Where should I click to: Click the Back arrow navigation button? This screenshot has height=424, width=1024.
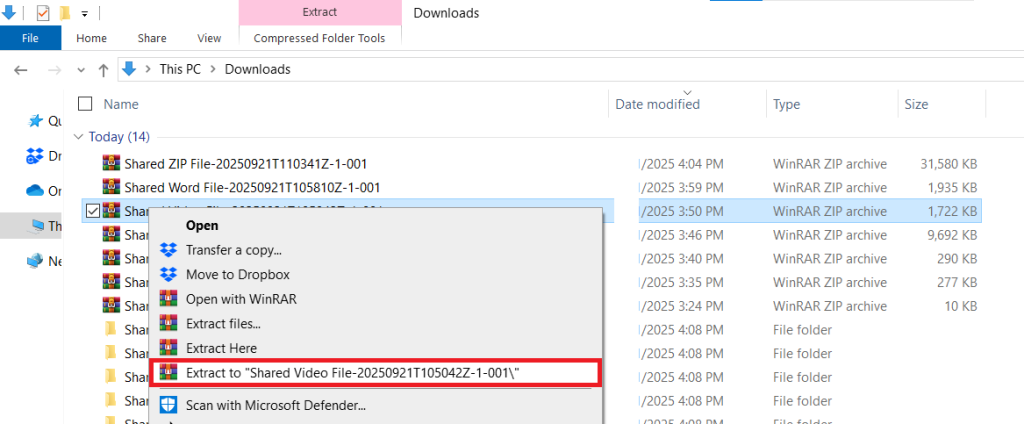pos(22,70)
